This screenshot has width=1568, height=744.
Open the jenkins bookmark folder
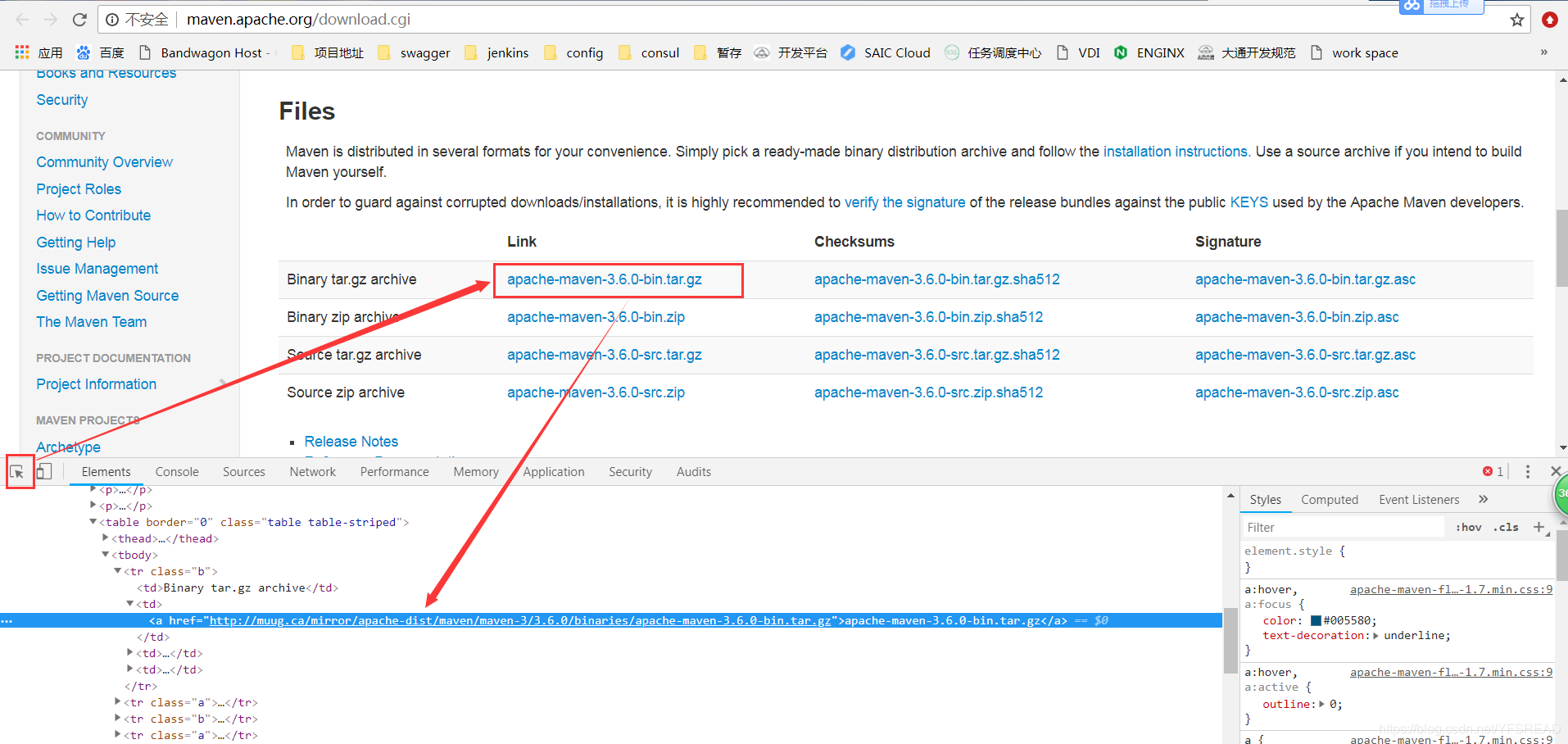pyautogui.click(x=497, y=52)
